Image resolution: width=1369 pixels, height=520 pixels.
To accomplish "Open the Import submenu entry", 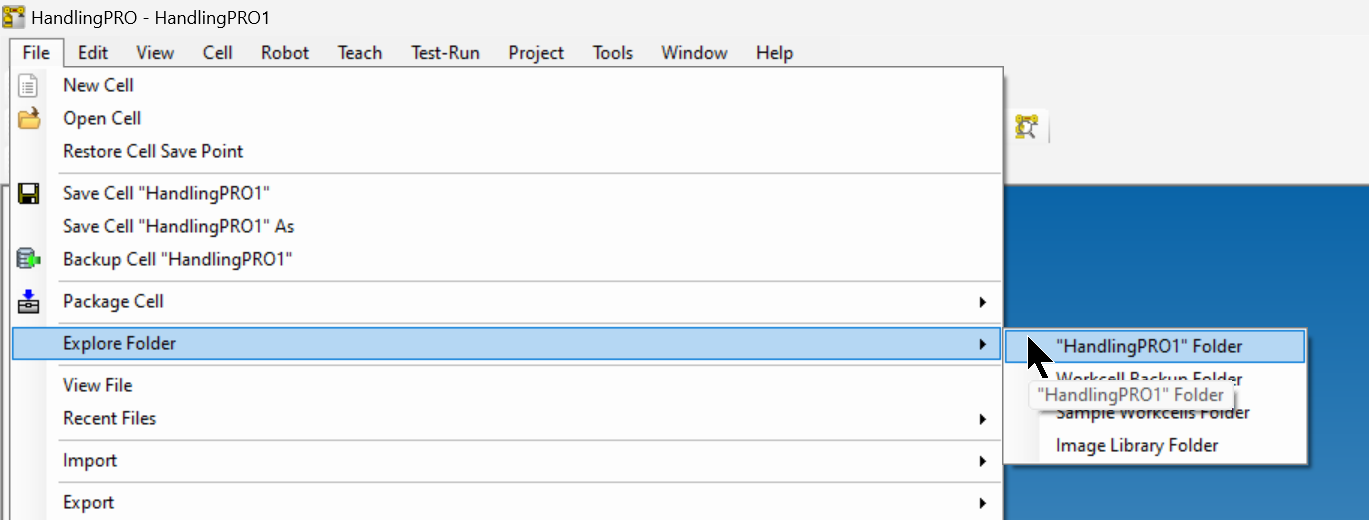I will click(x=506, y=461).
